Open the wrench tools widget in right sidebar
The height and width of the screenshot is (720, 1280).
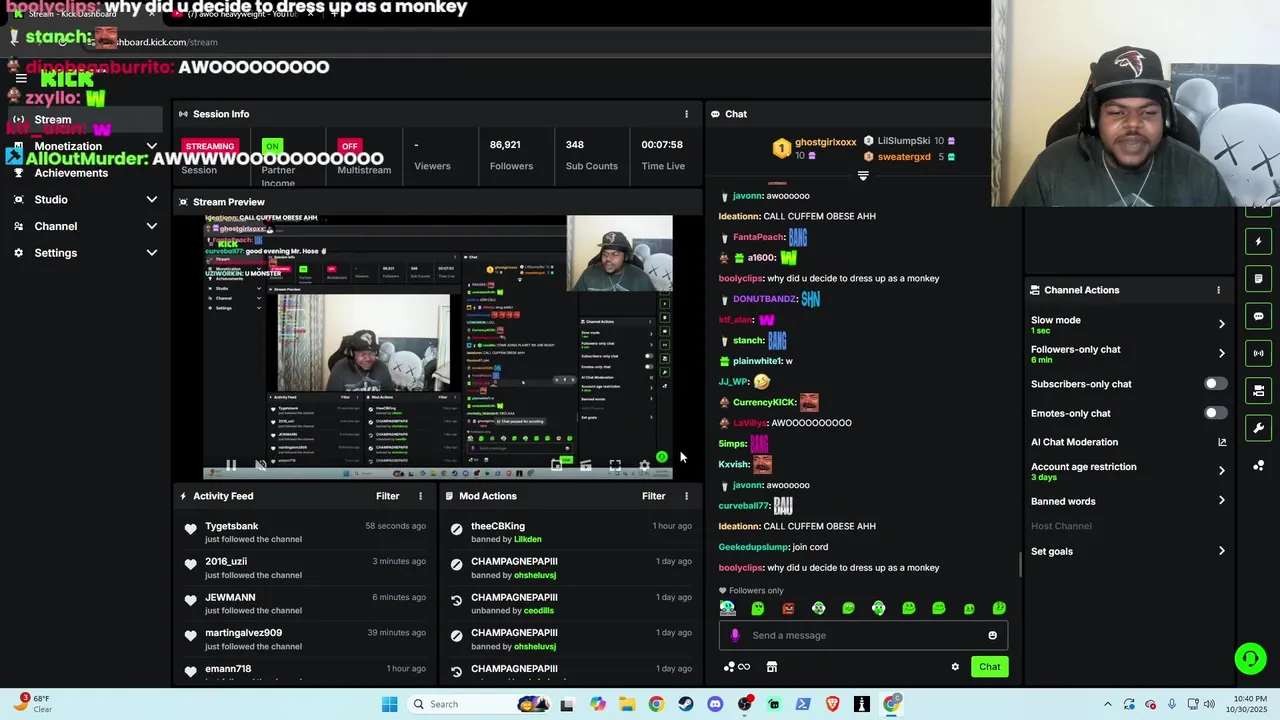1258,428
